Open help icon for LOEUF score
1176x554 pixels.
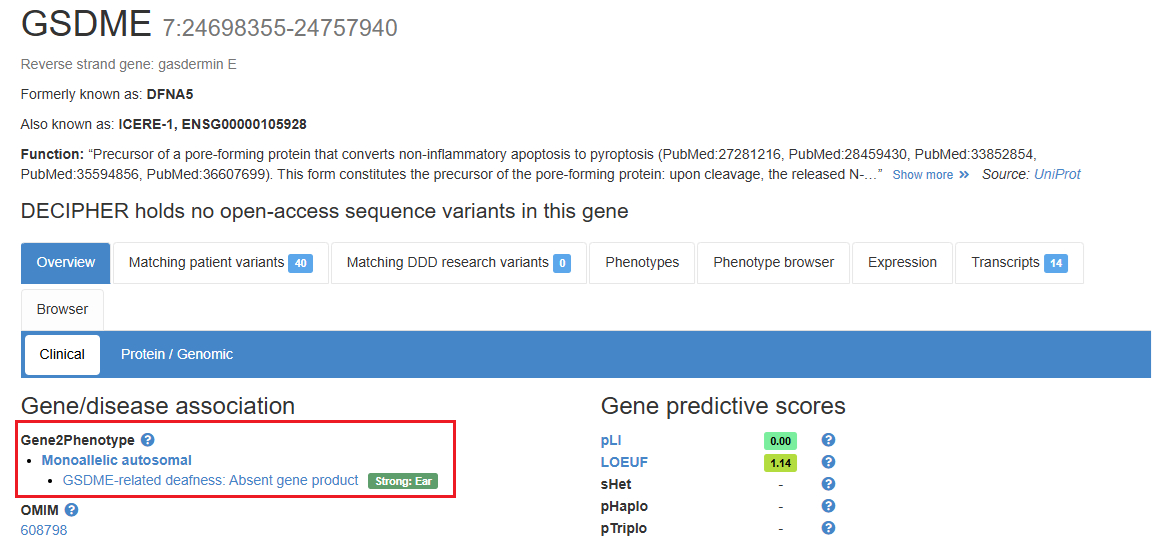click(828, 462)
